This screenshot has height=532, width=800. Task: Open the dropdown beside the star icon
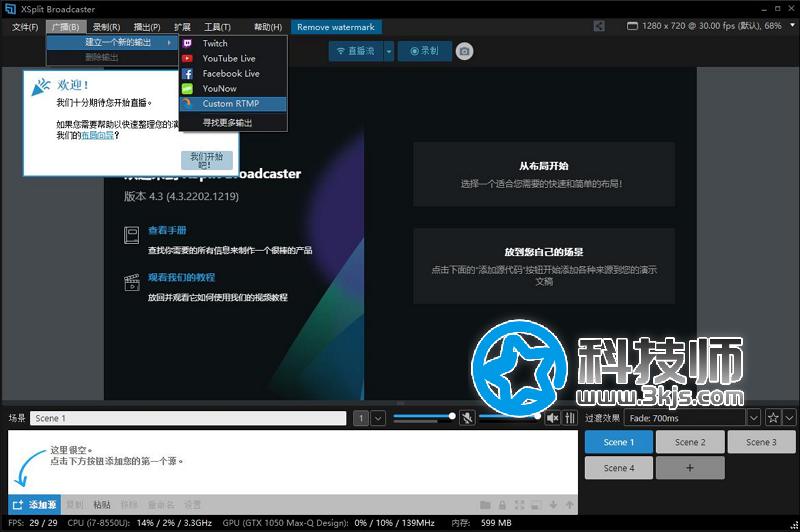coord(789,418)
